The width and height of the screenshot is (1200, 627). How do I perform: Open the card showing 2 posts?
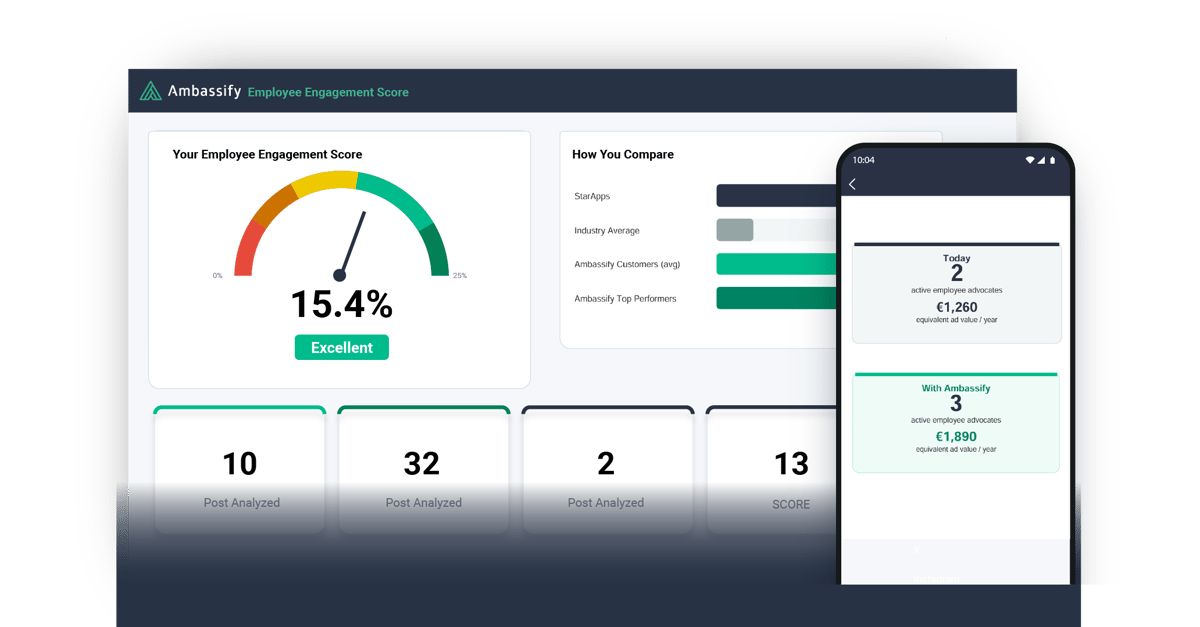point(608,470)
